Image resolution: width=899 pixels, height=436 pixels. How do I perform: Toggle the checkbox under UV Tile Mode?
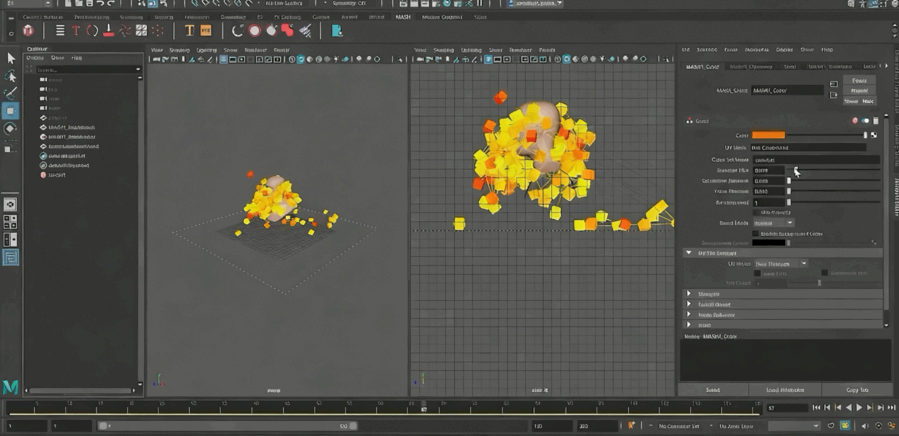coord(757,273)
